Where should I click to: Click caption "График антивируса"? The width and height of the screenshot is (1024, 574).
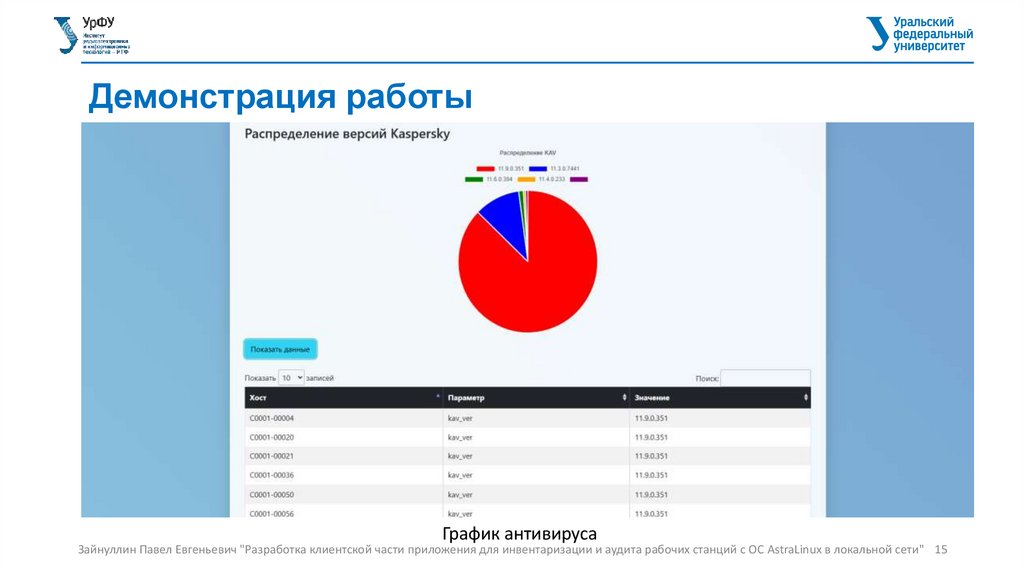point(520,534)
